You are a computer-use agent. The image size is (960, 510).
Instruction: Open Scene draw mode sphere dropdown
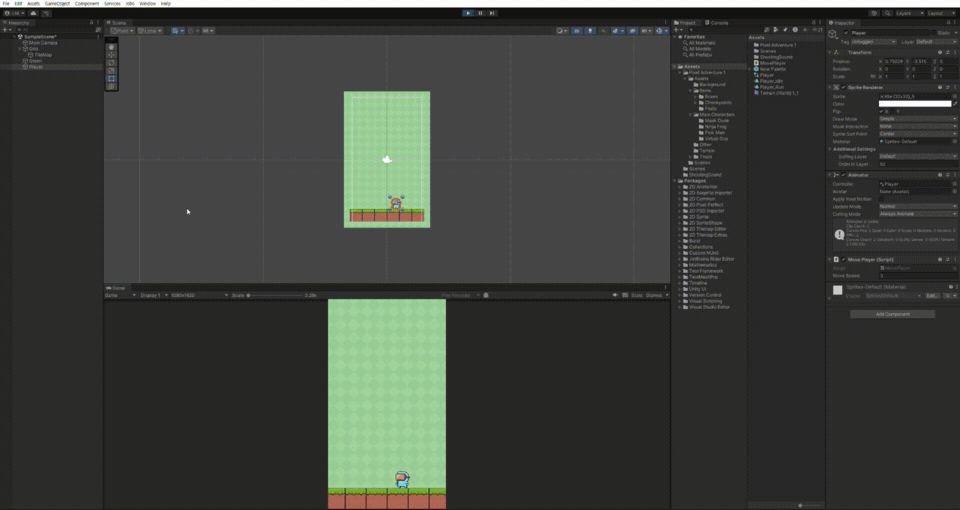(x=561, y=31)
